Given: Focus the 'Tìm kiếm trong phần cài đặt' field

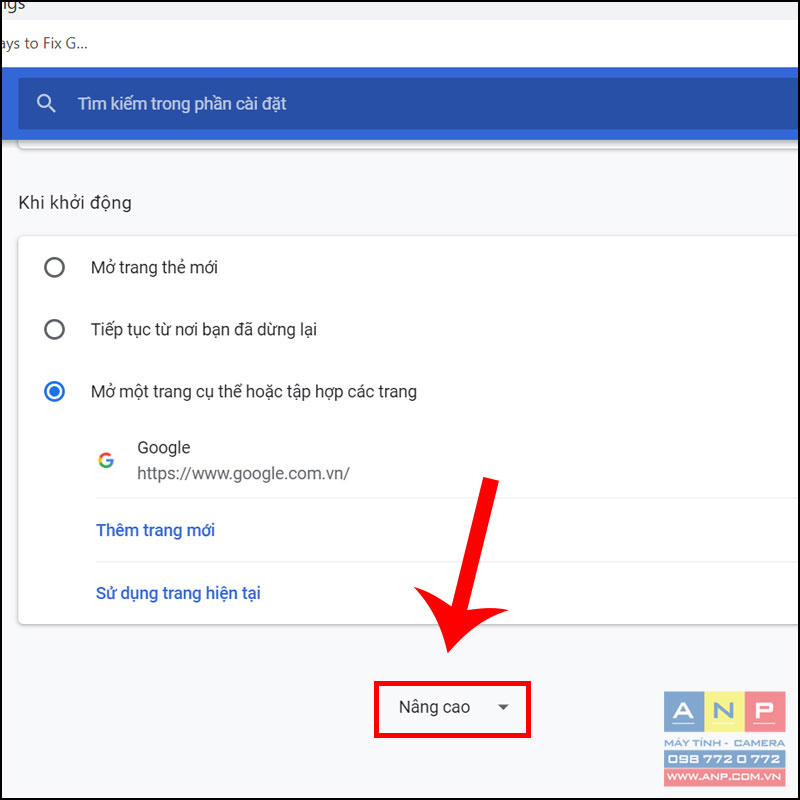Looking at the screenshot, I should tap(408, 104).
